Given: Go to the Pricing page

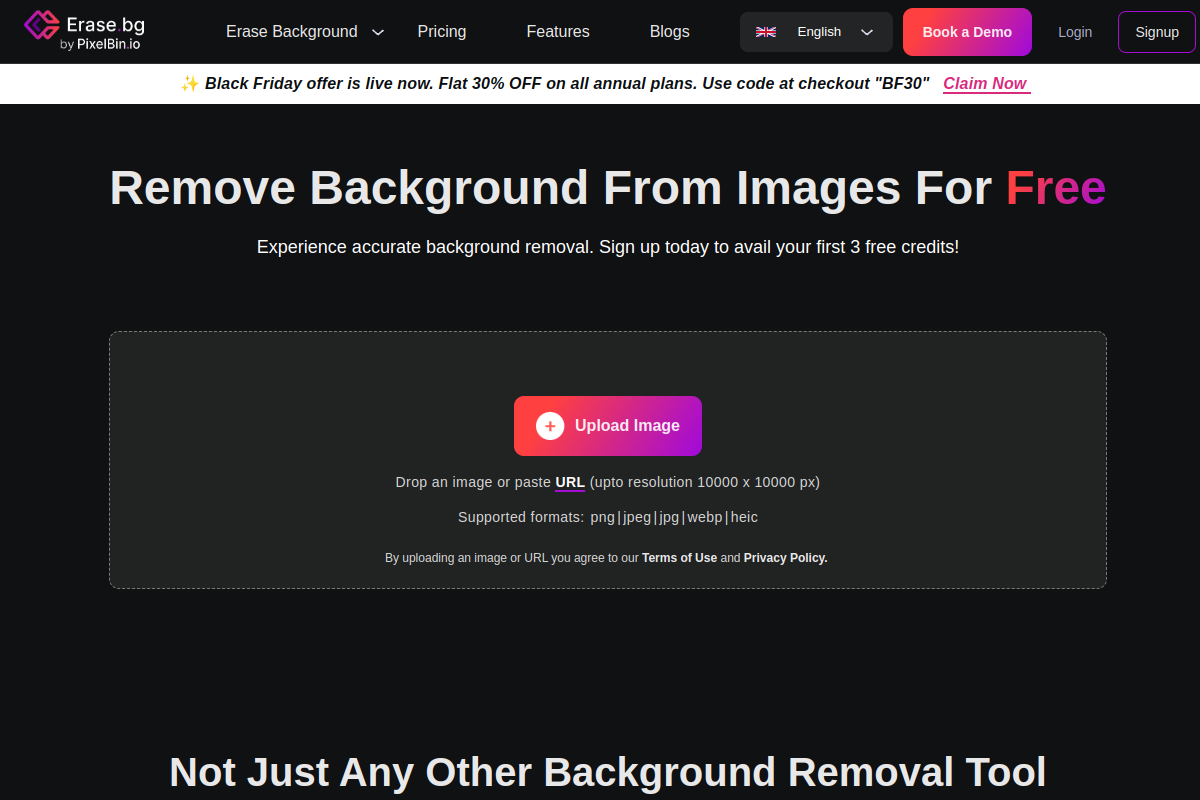Looking at the screenshot, I should (442, 32).
